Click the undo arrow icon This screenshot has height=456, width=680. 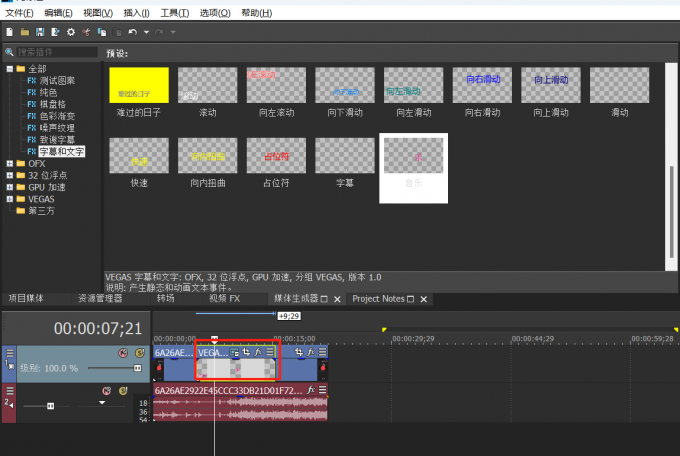pos(133,32)
